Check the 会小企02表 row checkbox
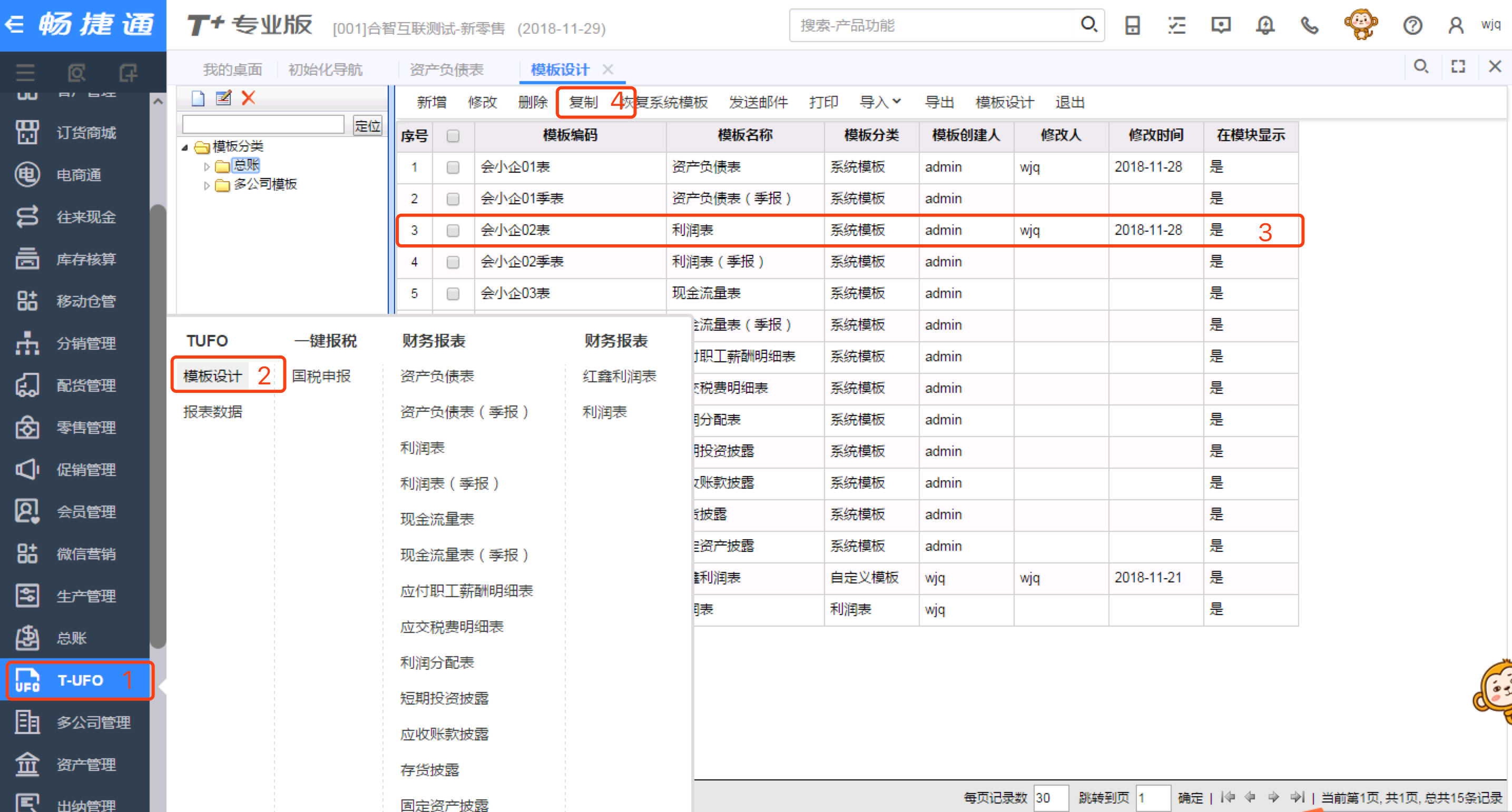The image size is (1512, 812). coord(453,231)
